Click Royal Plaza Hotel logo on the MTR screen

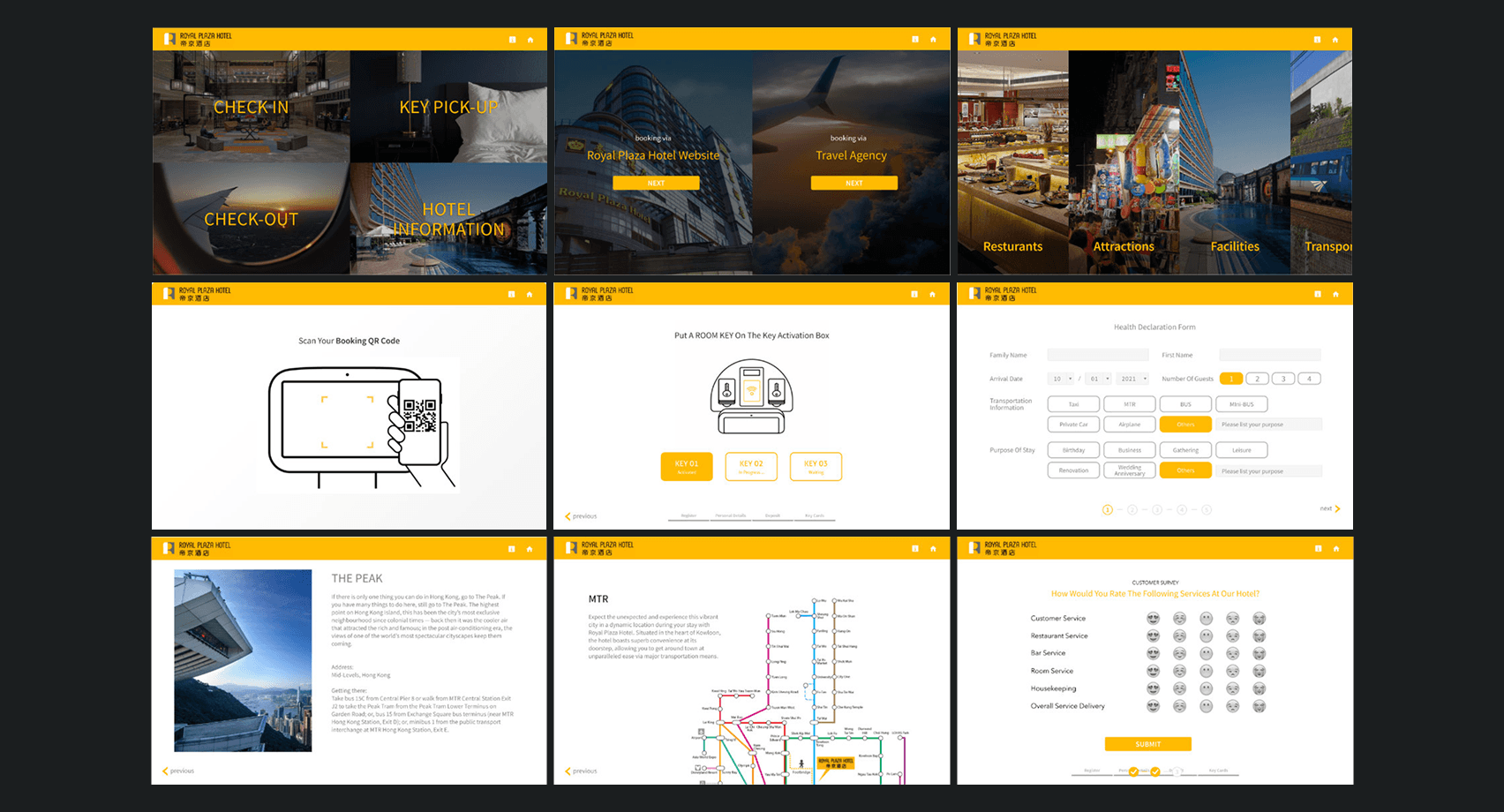(x=599, y=548)
